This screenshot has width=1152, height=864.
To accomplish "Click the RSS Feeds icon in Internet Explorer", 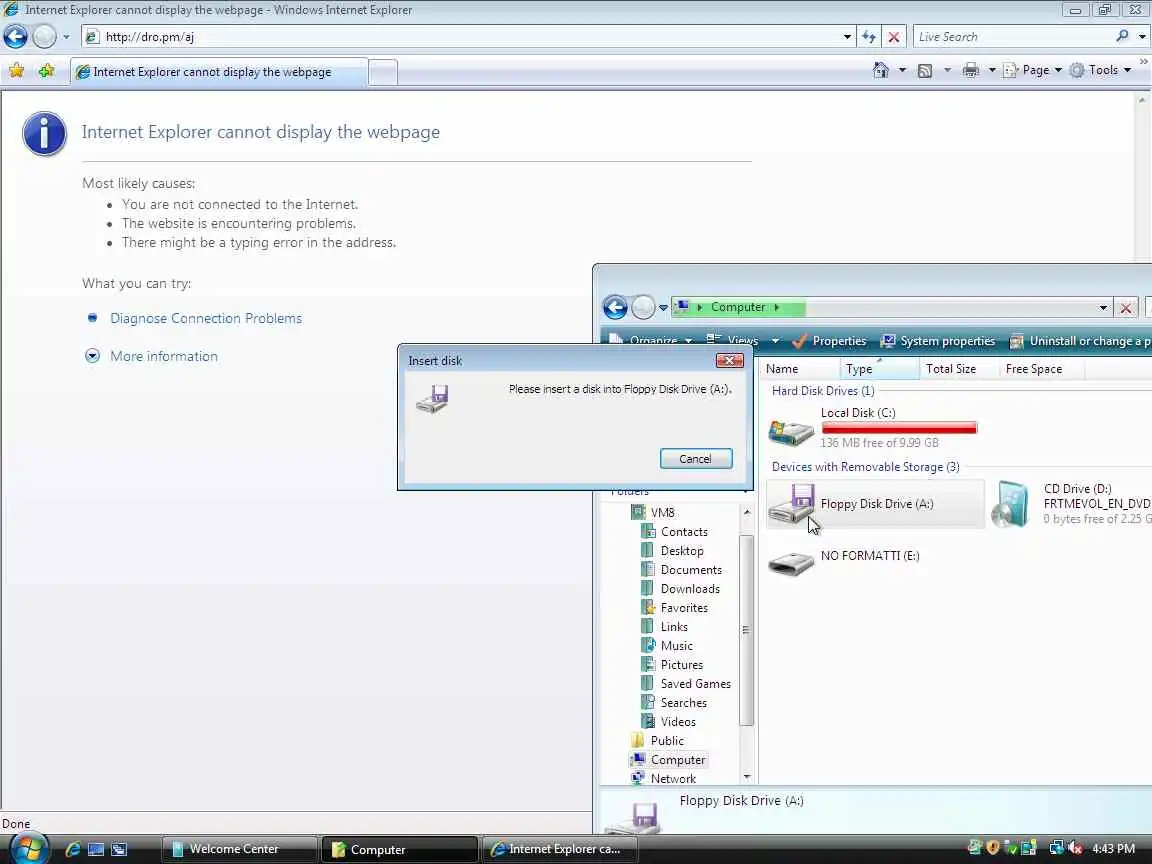I will click(x=925, y=71).
